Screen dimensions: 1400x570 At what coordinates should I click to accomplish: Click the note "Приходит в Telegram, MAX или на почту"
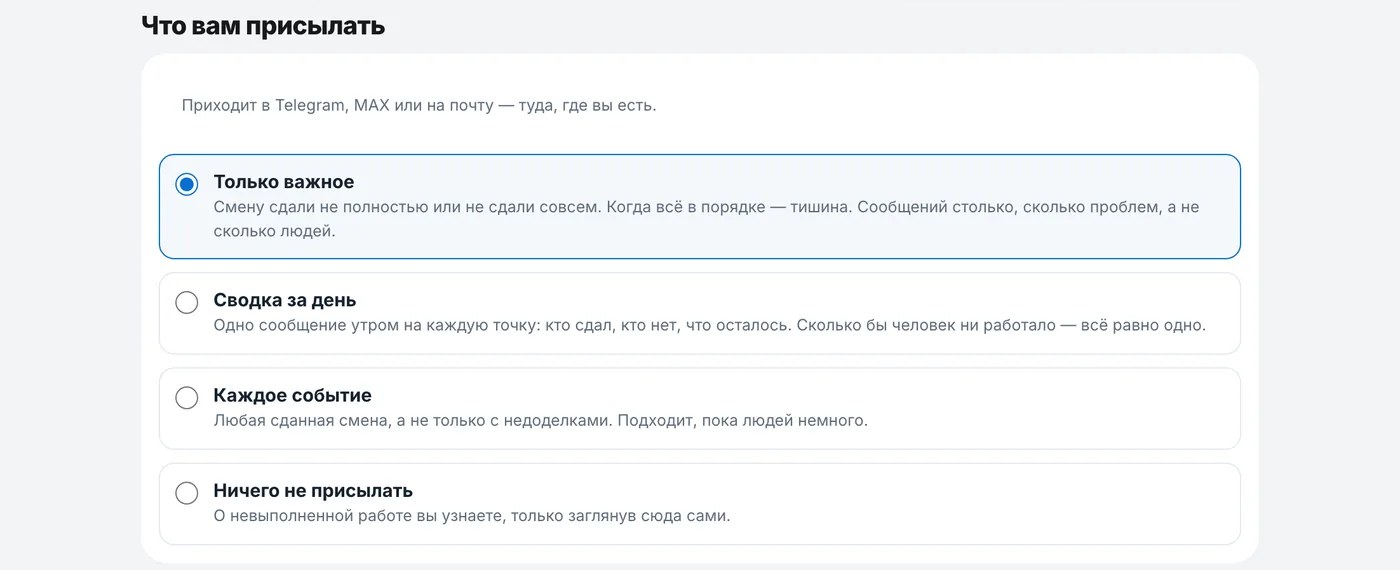[419, 105]
